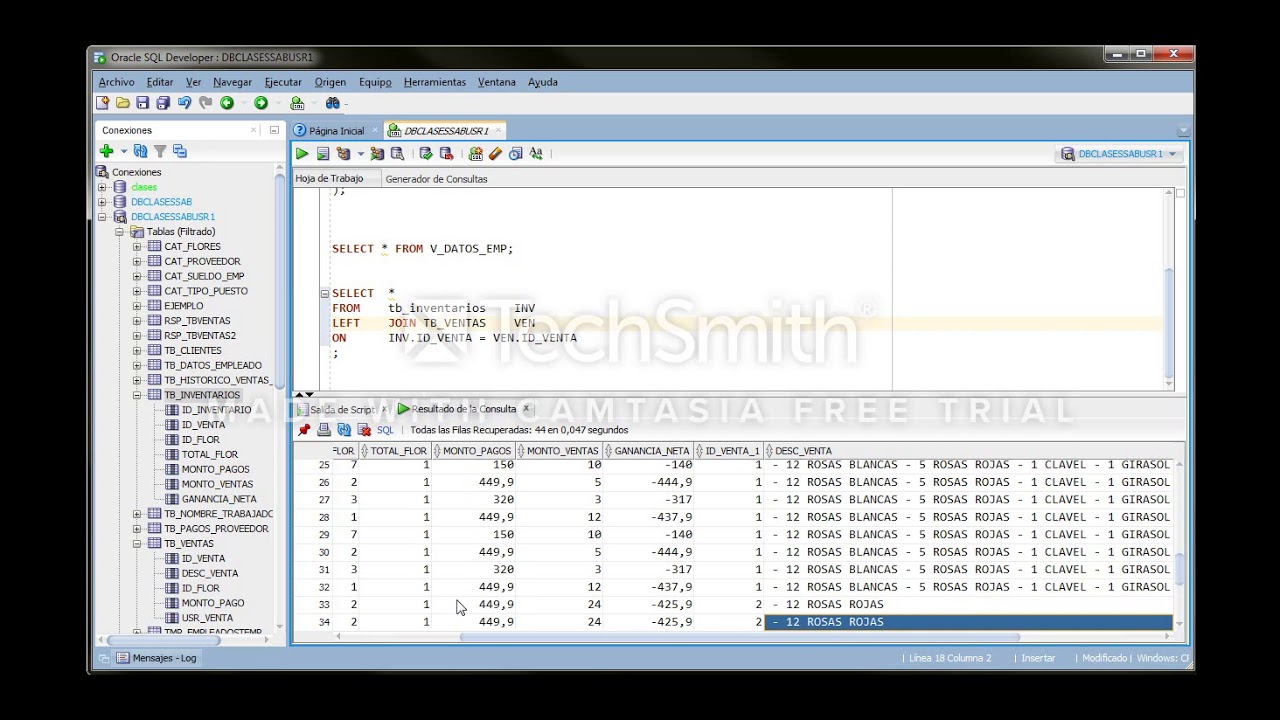Image resolution: width=1280 pixels, height=720 pixels.
Task: Open the Explain Plan dropdown arrow
Action: (360, 154)
